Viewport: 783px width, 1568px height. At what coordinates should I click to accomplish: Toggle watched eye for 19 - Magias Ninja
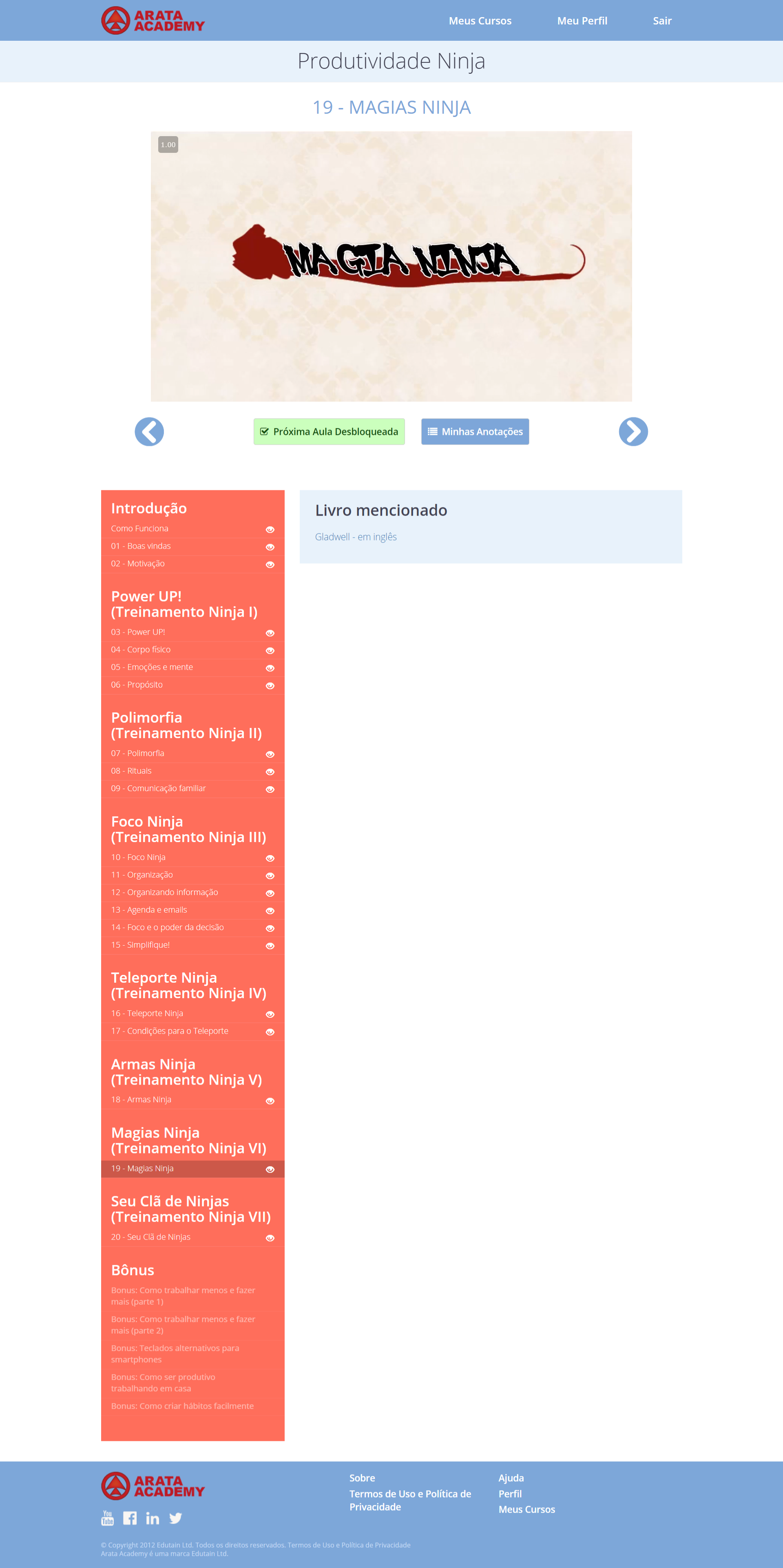click(x=270, y=1169)
